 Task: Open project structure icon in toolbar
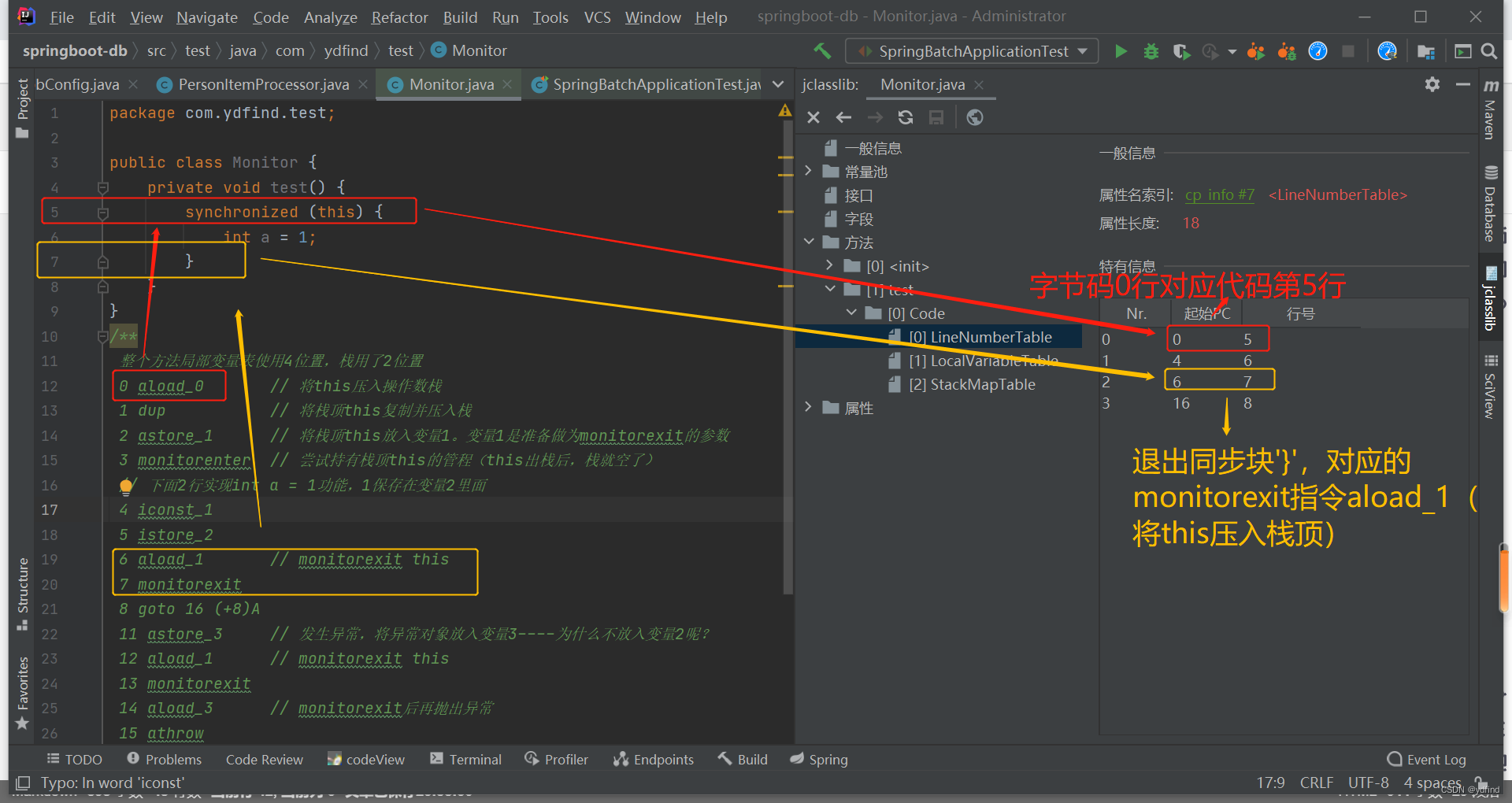1425,51
